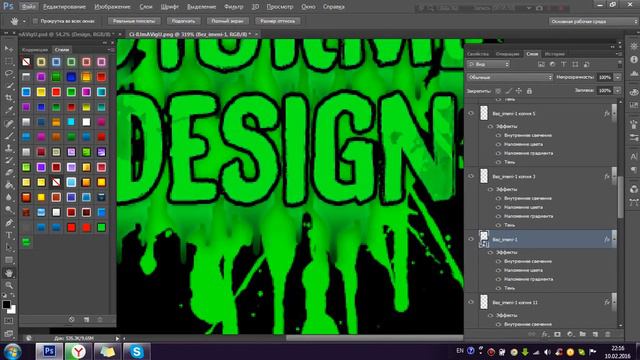The height and width of the screenshot is (360, 640).
Task: Hide the Без_имени-1 копия 3 layer
Action: point(471,176)
